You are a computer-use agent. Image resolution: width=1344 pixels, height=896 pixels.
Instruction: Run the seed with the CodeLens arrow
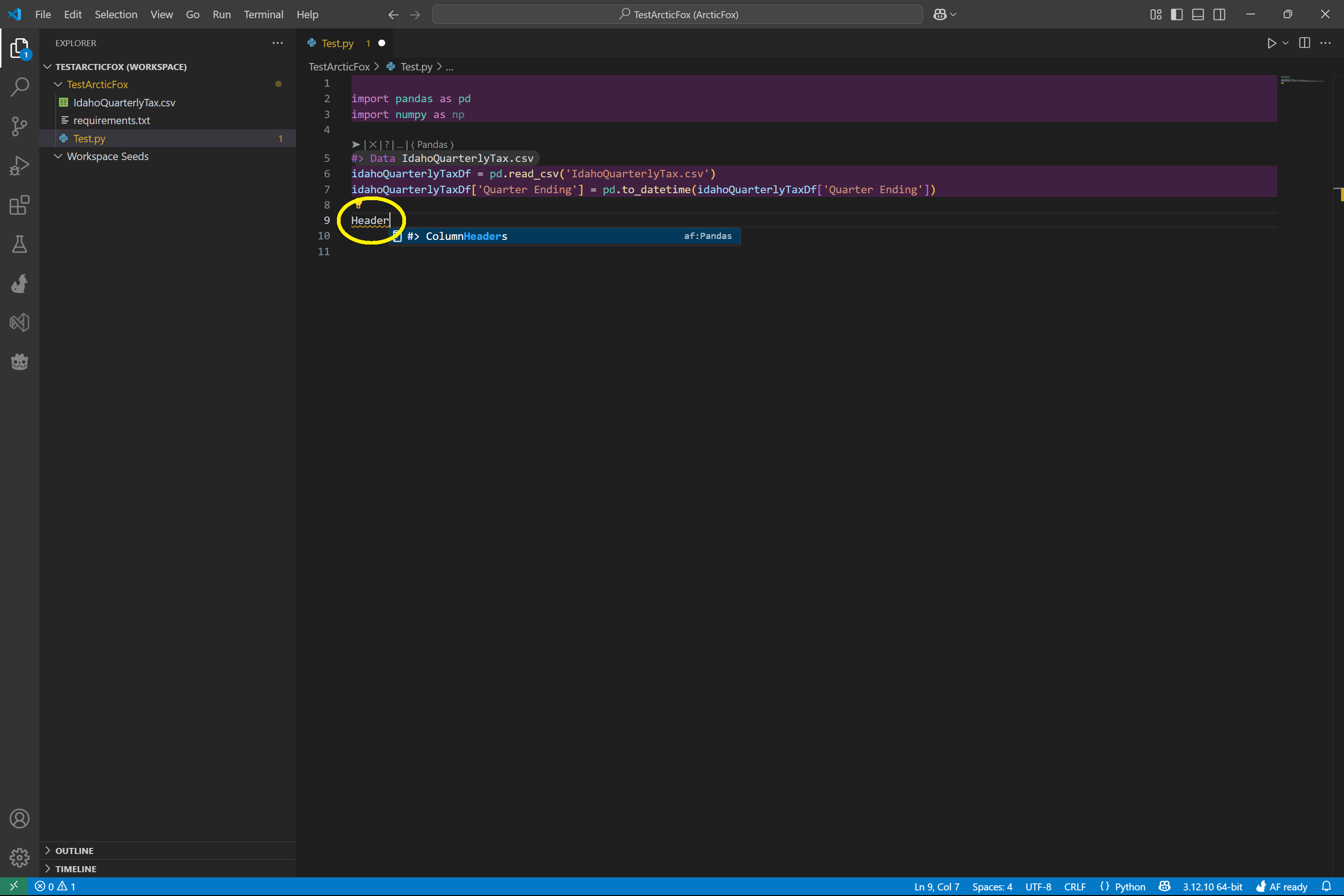click(x=356, y=145)
